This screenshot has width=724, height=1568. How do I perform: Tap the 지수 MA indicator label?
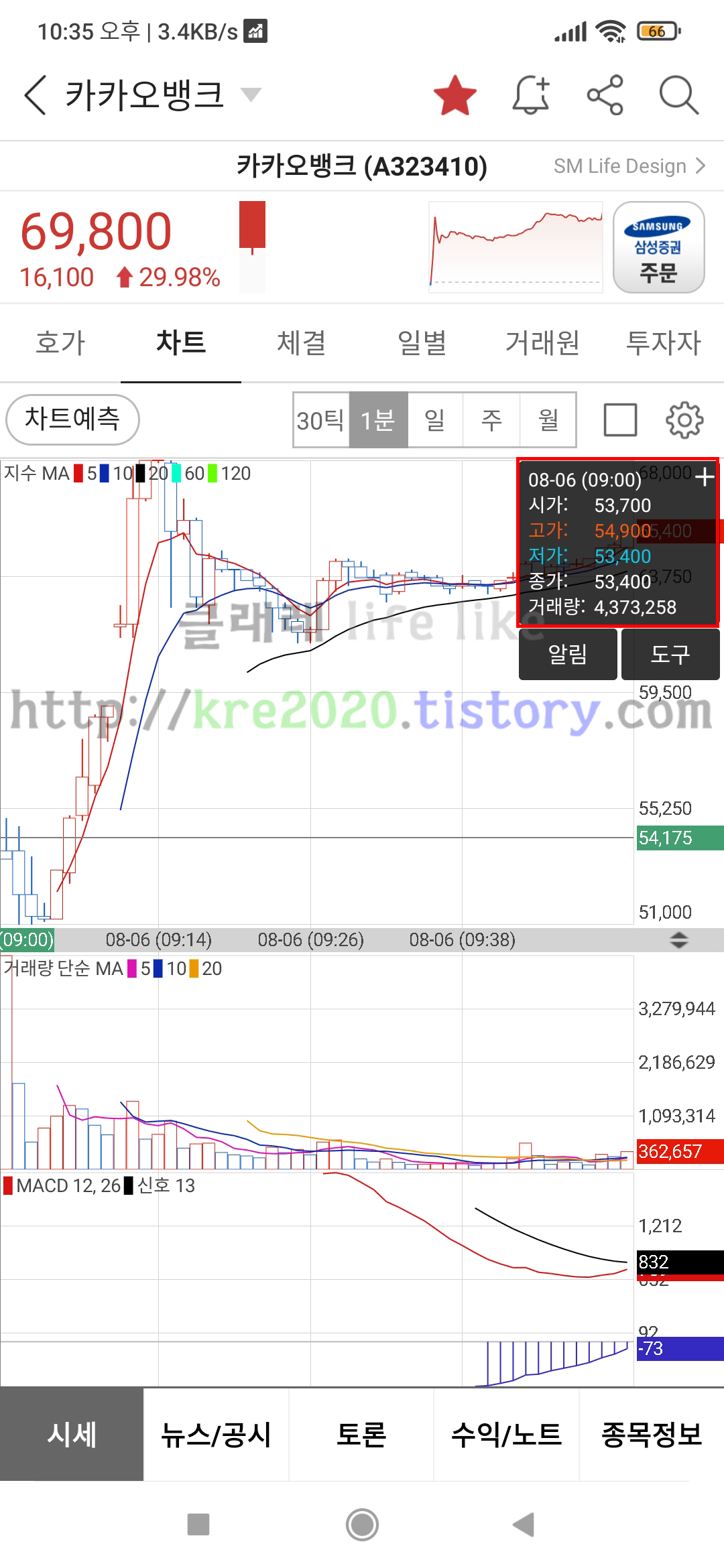tap(37, 474)
